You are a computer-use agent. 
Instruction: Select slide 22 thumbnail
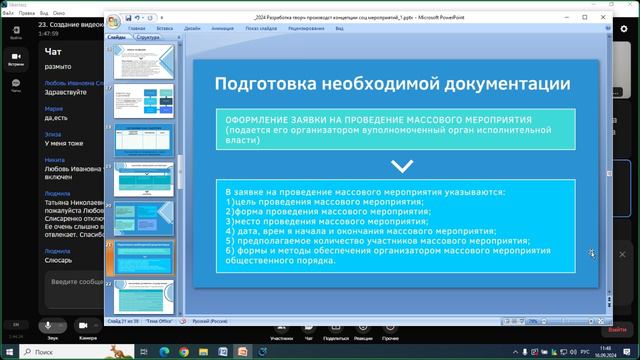click(x=144, y=297)
